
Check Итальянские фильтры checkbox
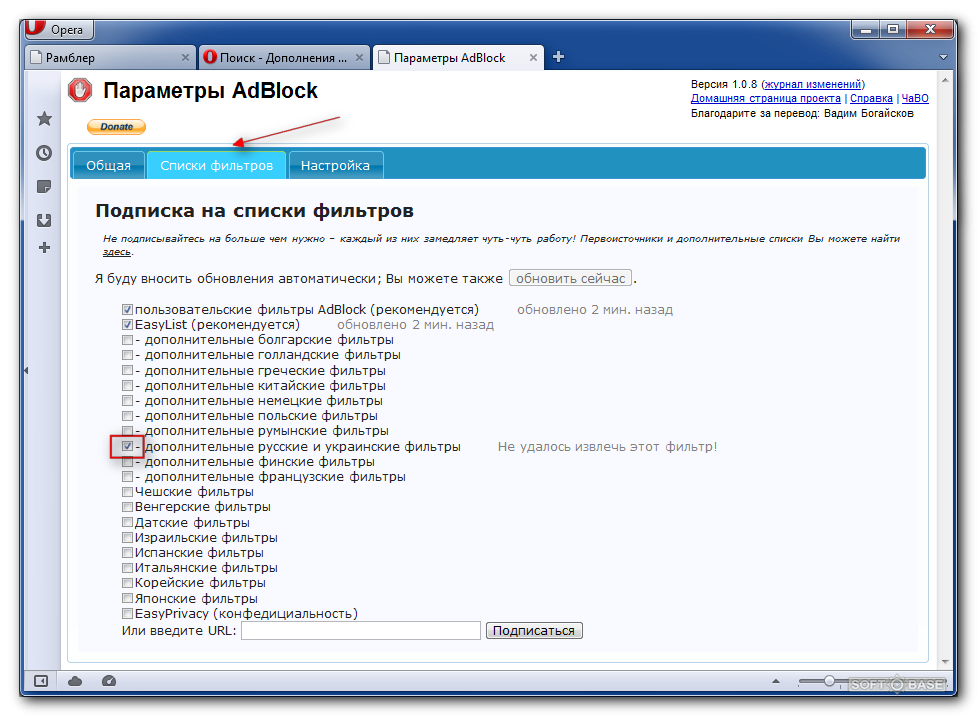pos(127,568)
